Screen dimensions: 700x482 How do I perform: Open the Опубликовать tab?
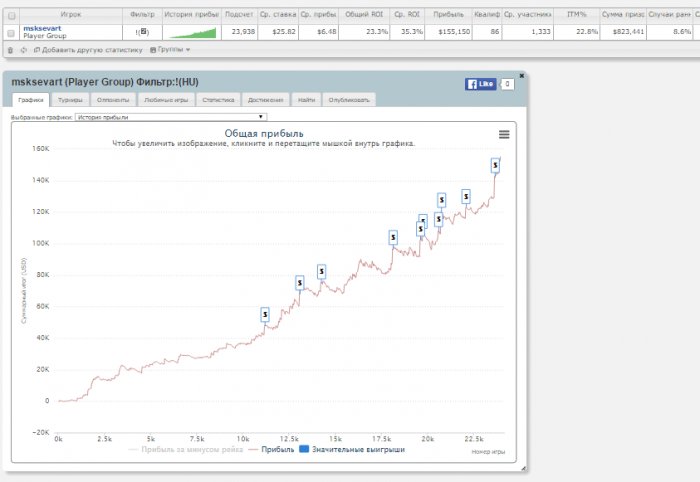tap(349, 100)
